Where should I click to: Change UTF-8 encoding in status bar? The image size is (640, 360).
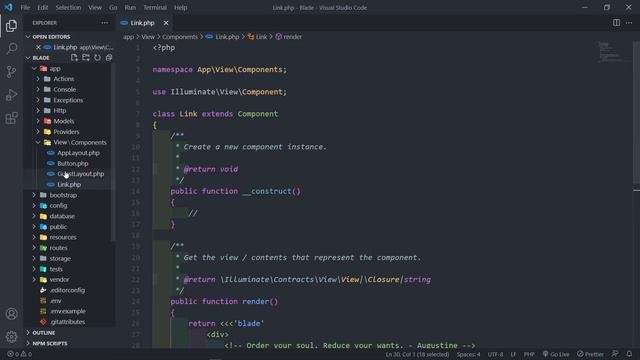(x=496, y=354)
